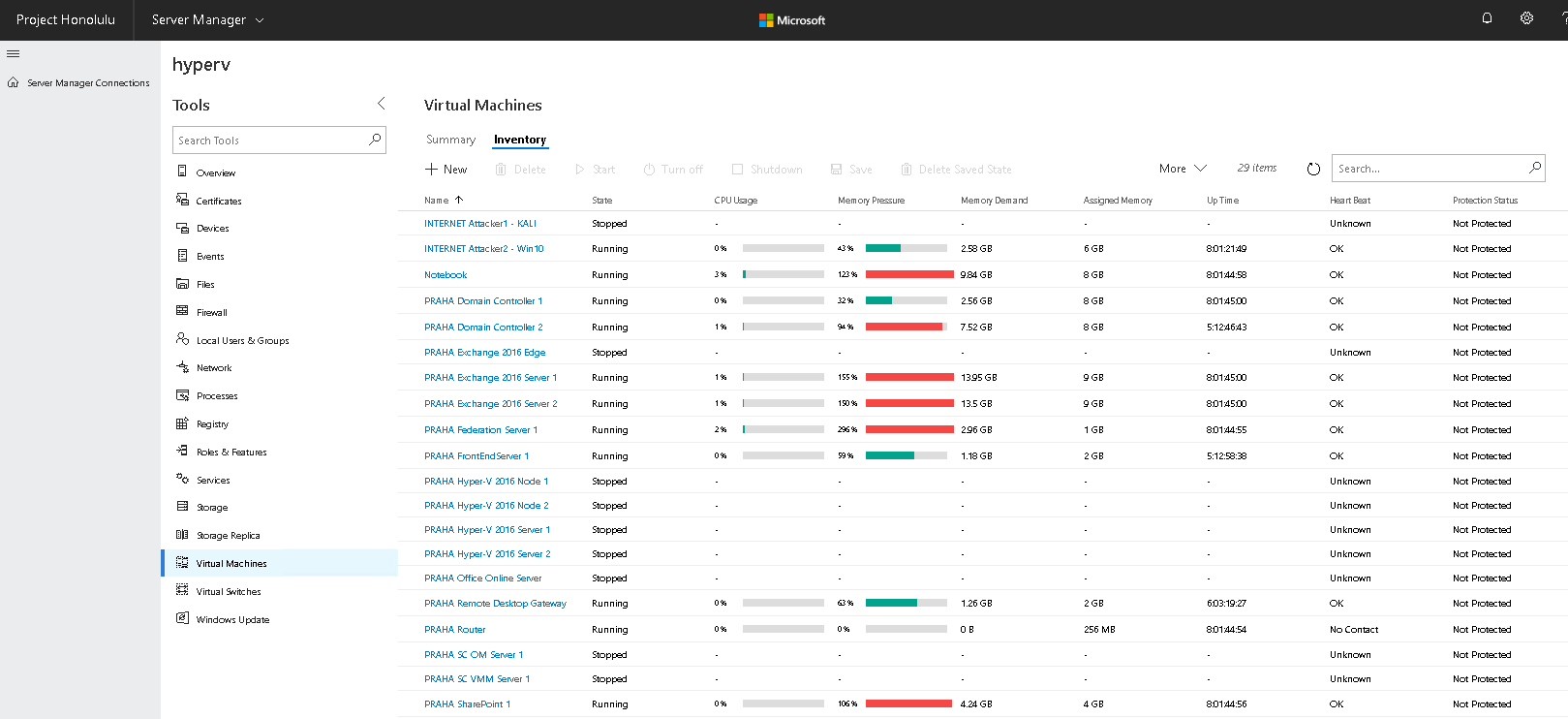
Task: Click the Virtual Switches icon
Action: point(182,590)
